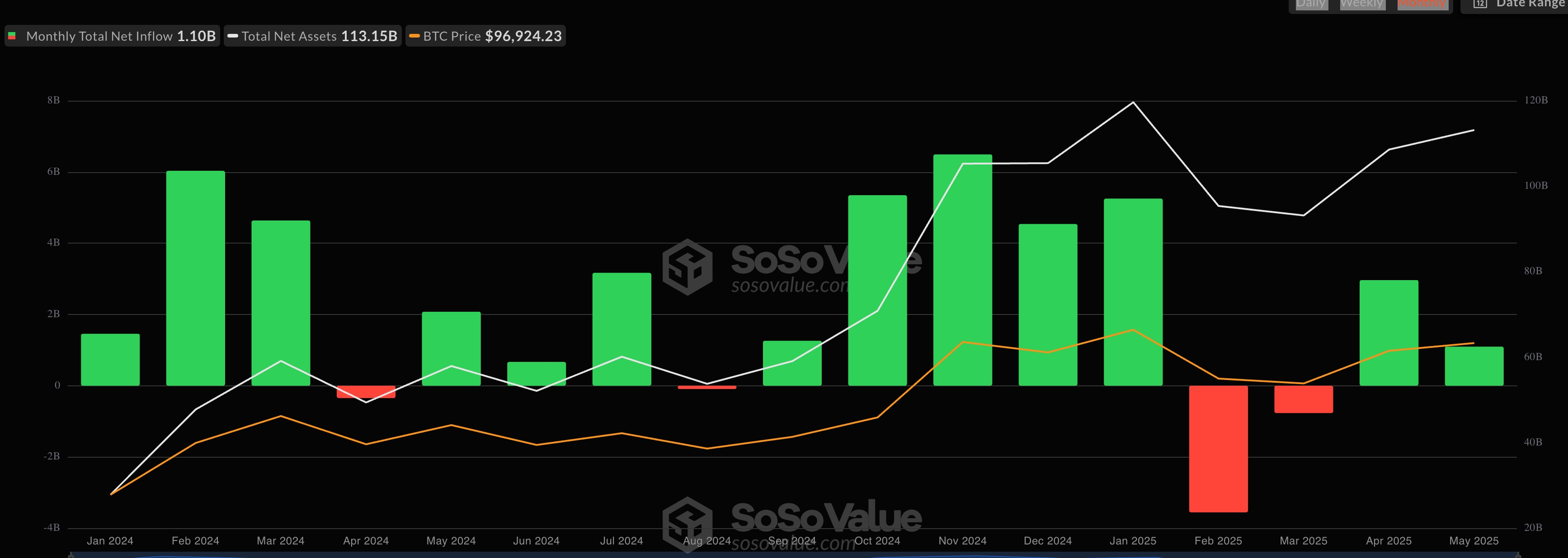Click the 100B right axis value
The width and height of the screenshot is (1568, 558).
(1536, 185)
